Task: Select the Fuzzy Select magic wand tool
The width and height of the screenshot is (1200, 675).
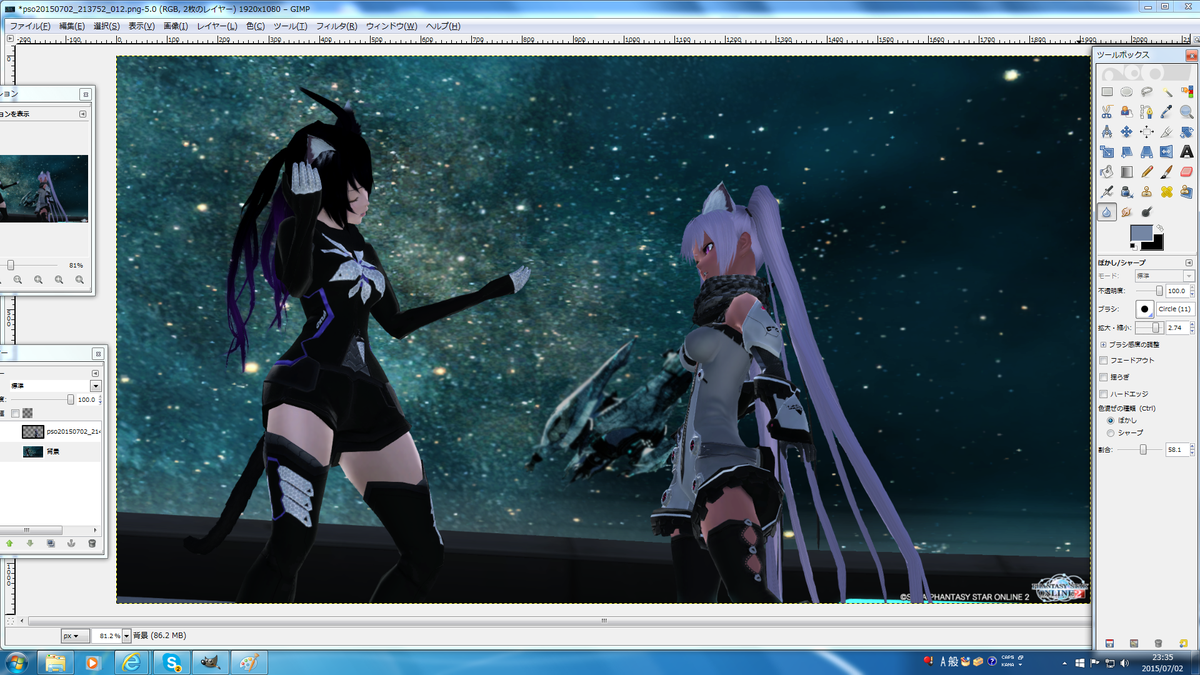Action: click(x=1167, y=91)
